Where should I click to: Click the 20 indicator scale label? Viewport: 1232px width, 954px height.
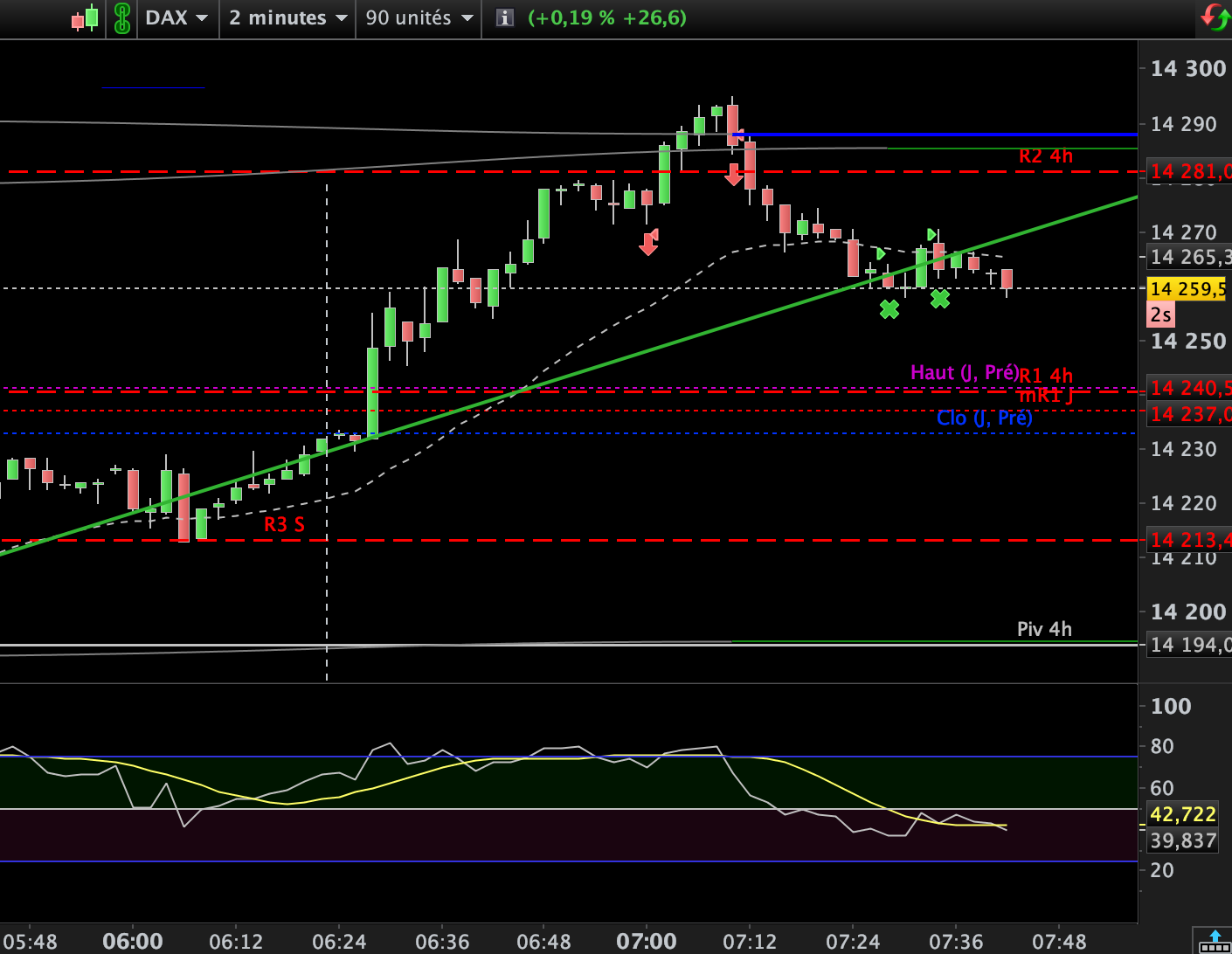1162,869
